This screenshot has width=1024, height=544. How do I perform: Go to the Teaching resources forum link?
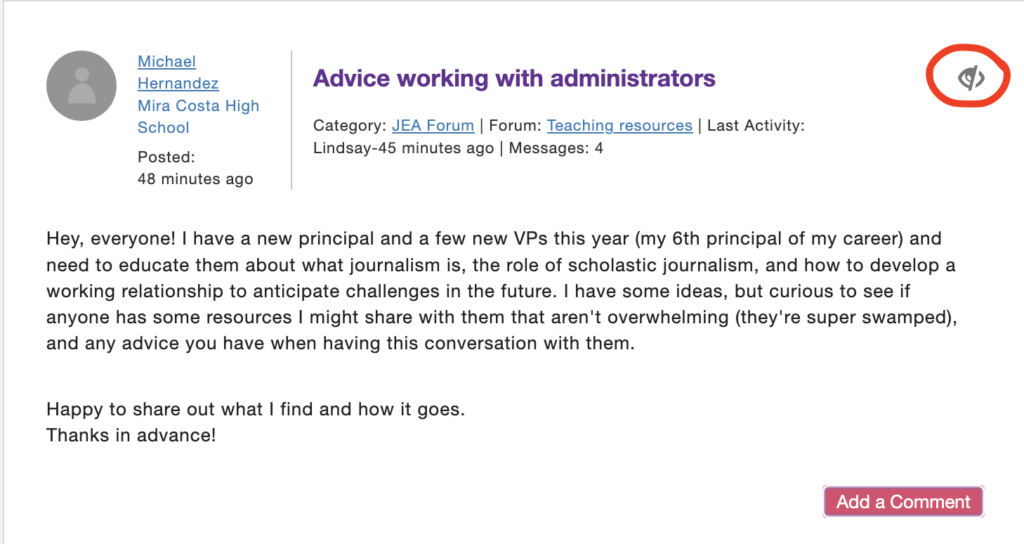(x=619, y=125)
